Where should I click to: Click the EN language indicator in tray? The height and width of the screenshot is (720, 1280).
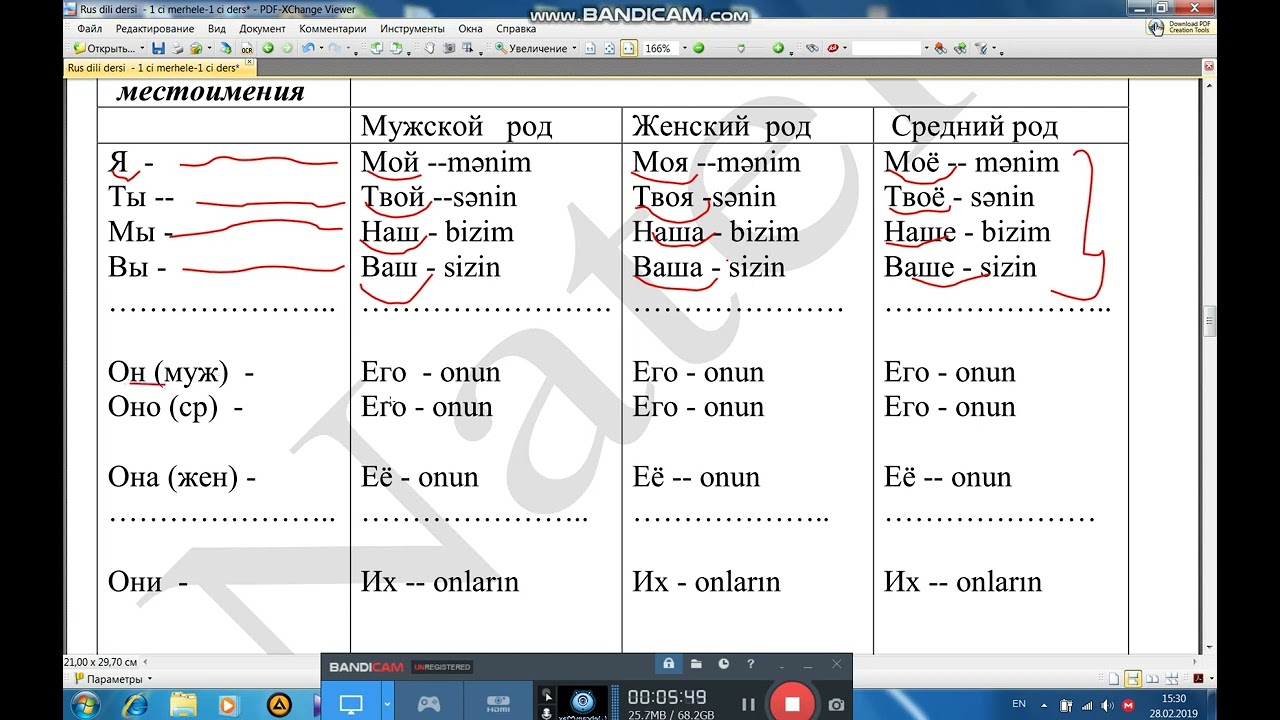pyautogui.click(x=1019, y=704)
